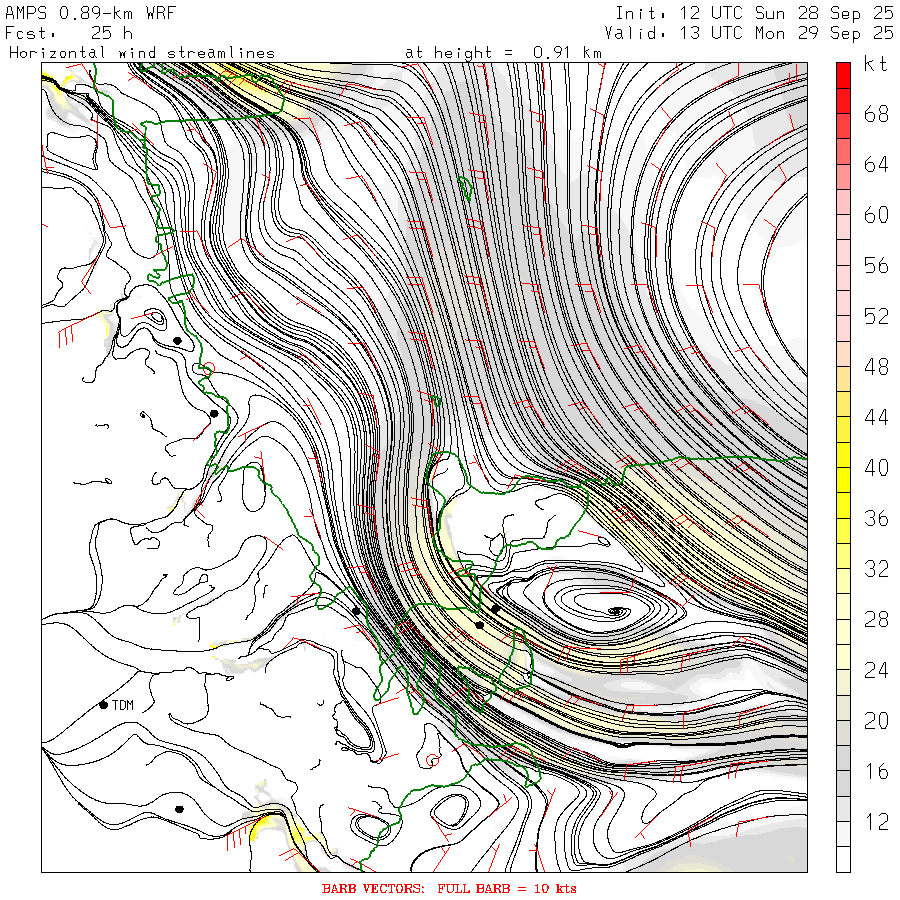Click the black station dot next to TDM
Image resolution: width=900 pixels, height=900 pixels.
(103, 705)
